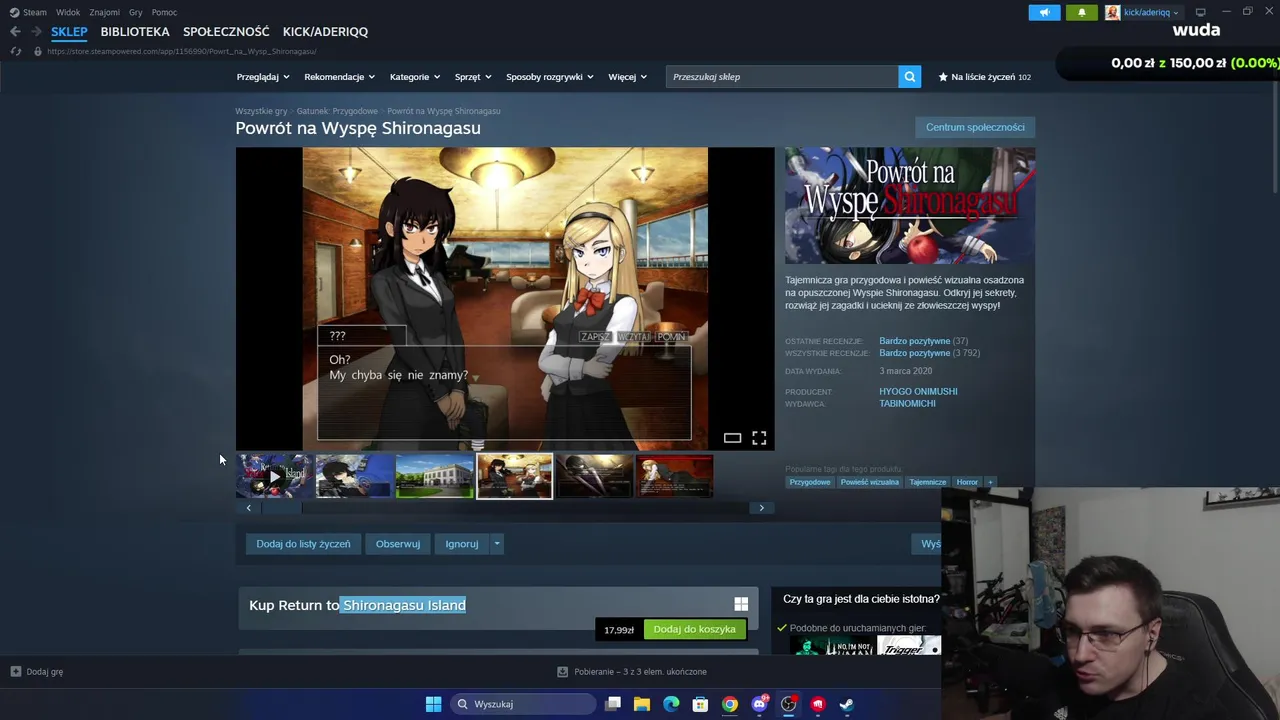This screenshot has width=1280, height=720.
Task: Open the downloads status icon
Action: coord(562,672)
